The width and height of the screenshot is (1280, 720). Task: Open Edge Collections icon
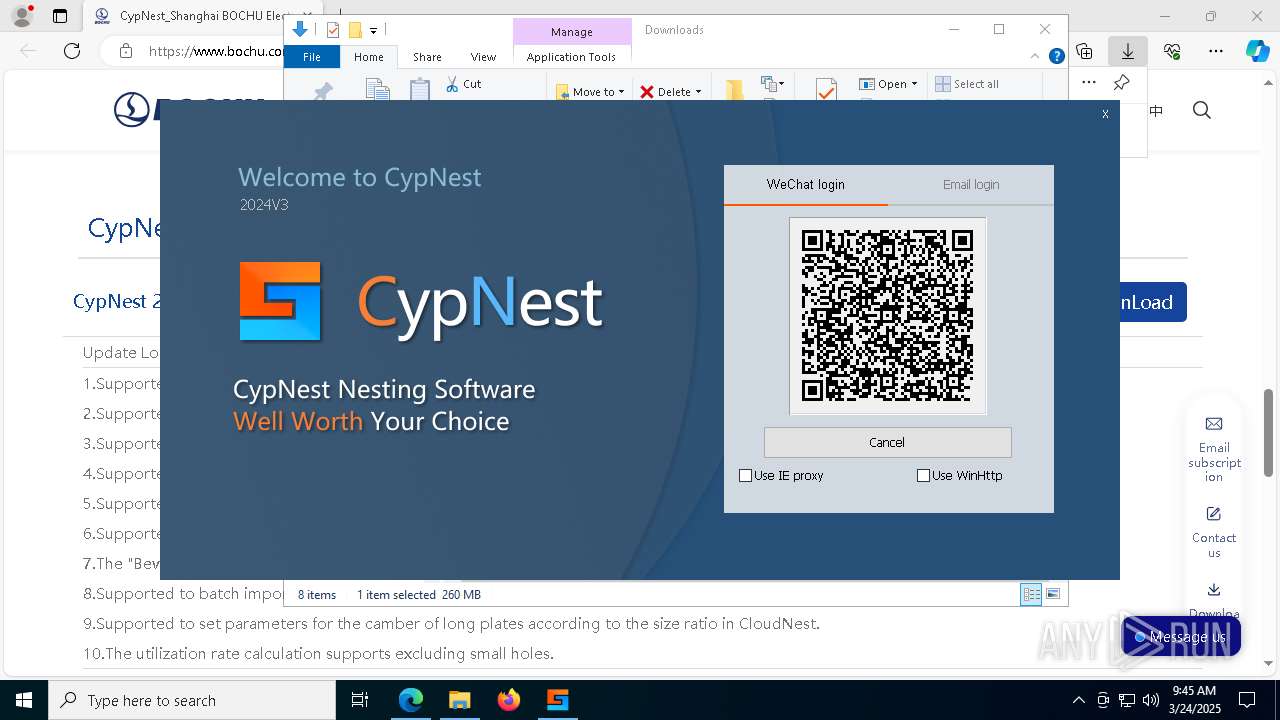[x=1084, y=51]
